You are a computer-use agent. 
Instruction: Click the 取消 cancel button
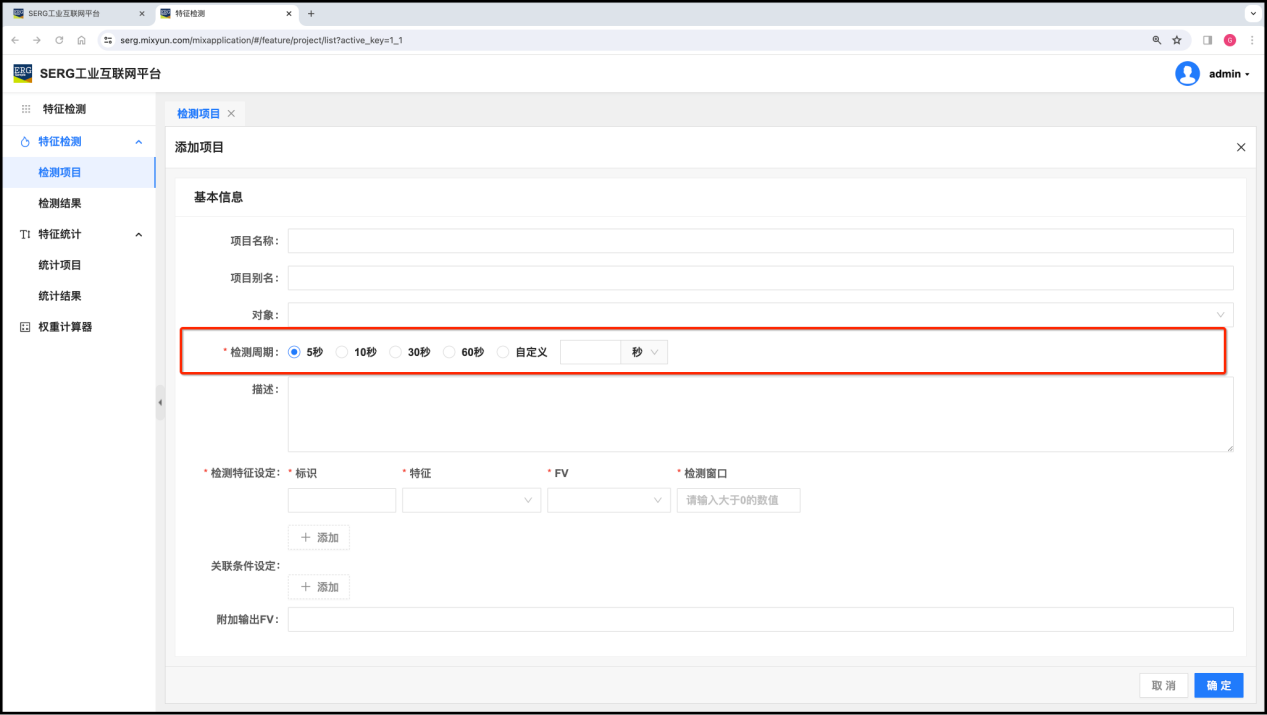[x=1164, y=685]
